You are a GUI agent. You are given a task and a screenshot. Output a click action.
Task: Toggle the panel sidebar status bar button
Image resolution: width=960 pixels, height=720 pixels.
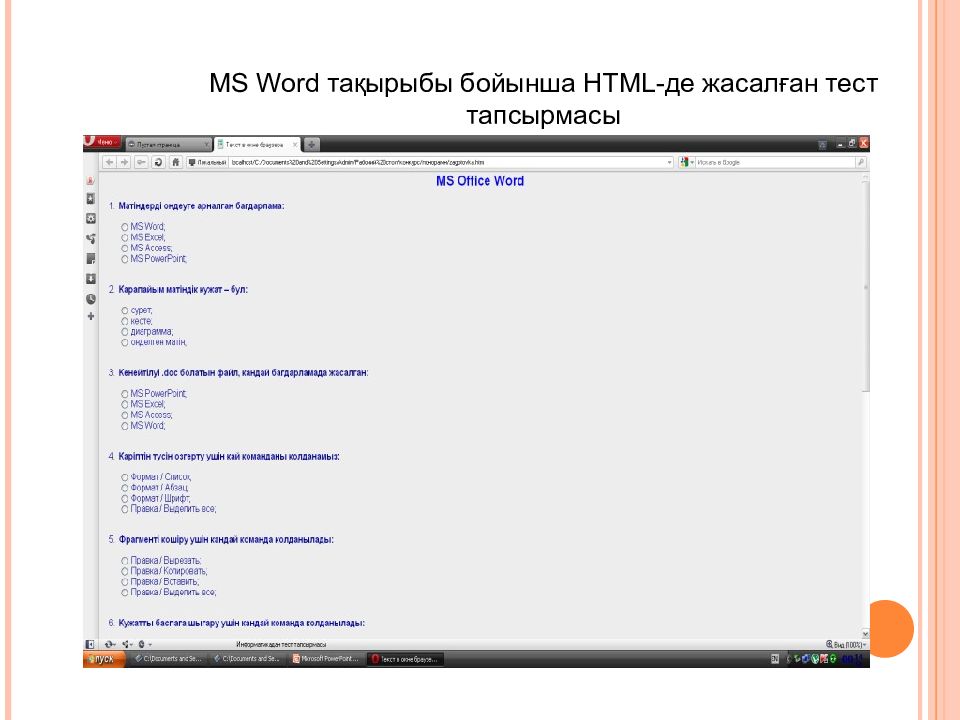point(90,644)
